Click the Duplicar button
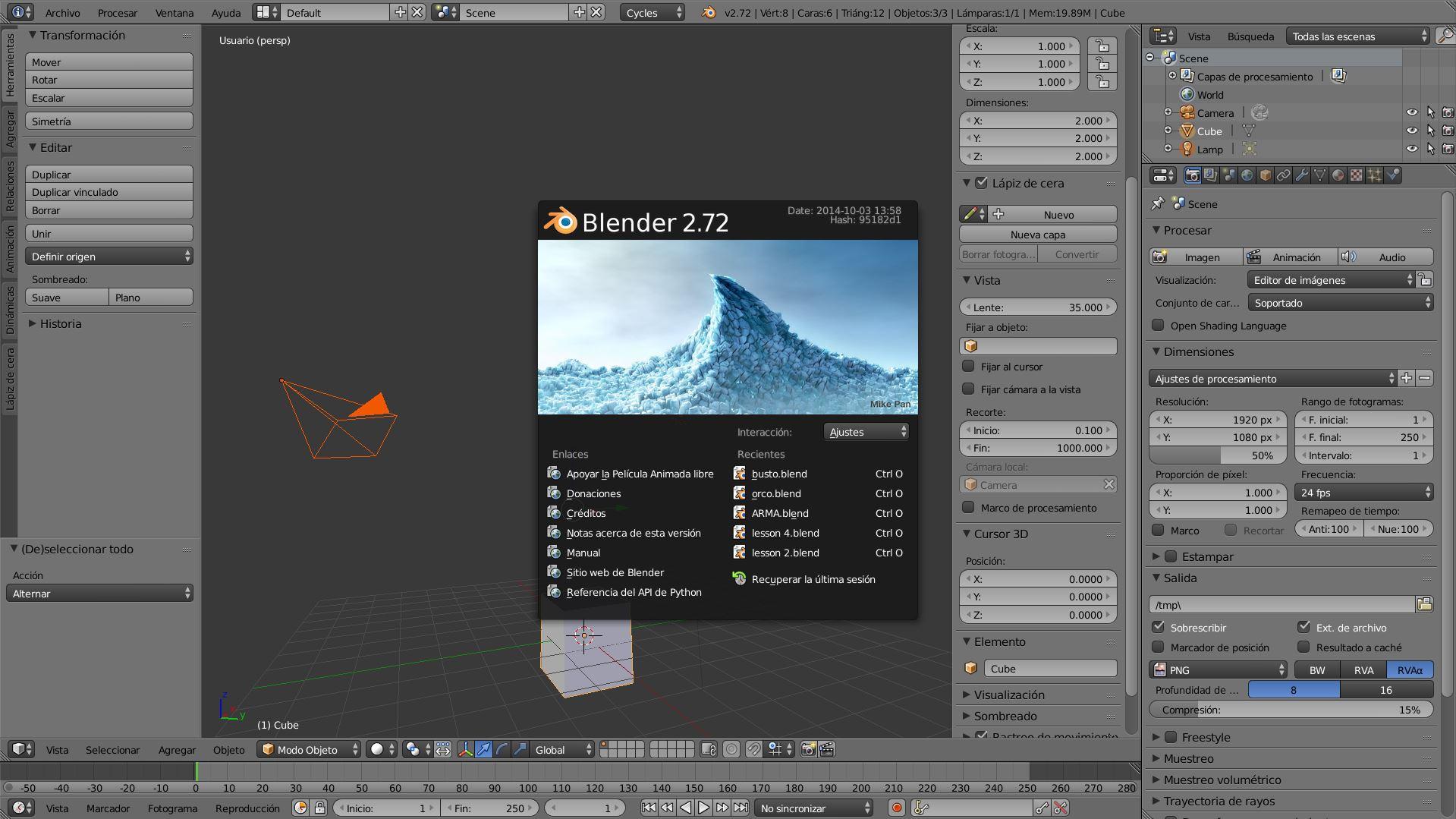Viewport: 1456px width, 819px height. 109,174
